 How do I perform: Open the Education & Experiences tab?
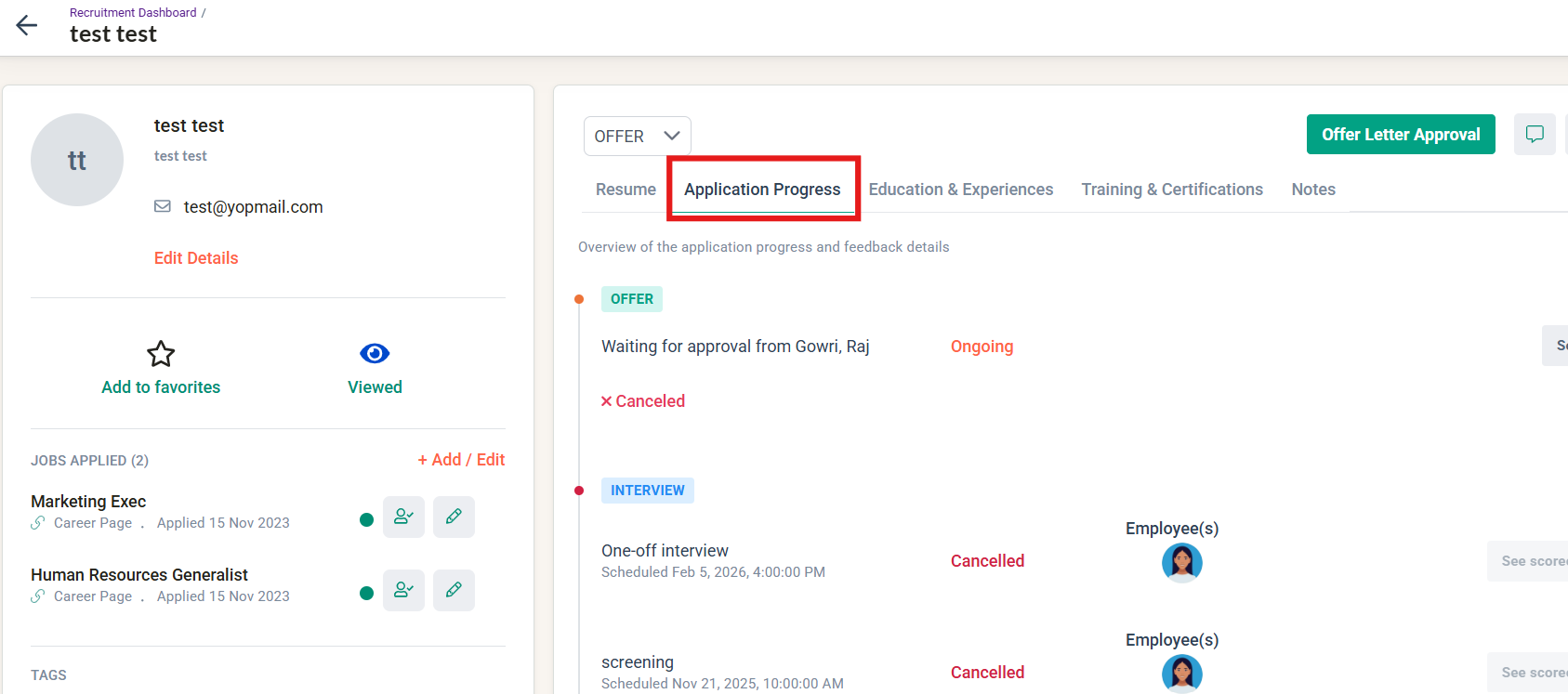coord(960,190)
